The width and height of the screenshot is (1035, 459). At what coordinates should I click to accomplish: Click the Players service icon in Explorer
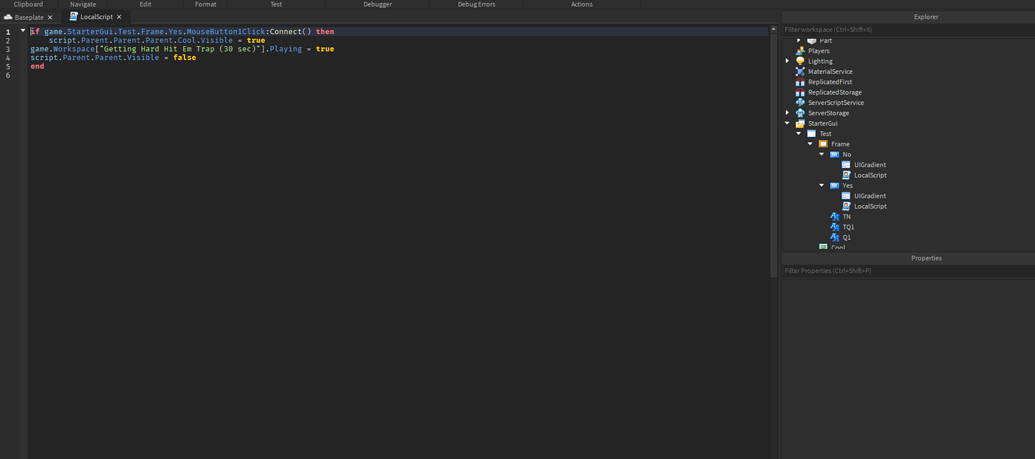(800, 50)
